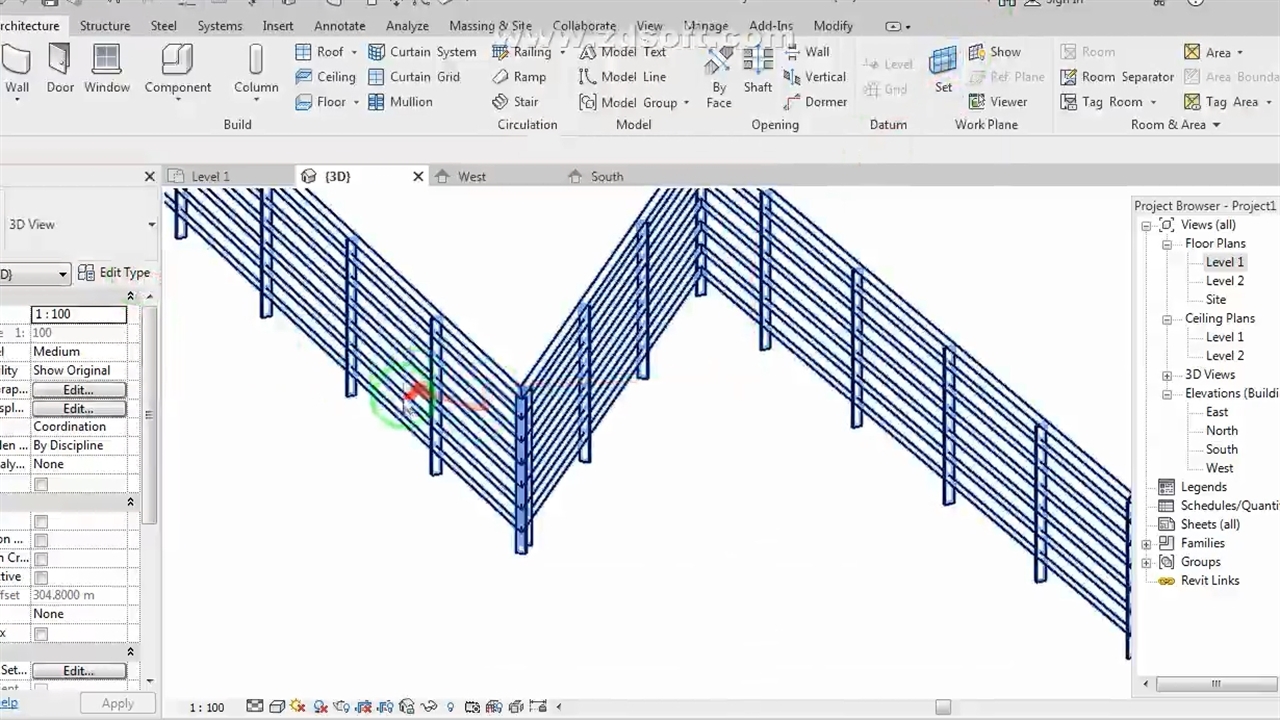Open the Annotate ribbon tab

click(x=339, y=26)
